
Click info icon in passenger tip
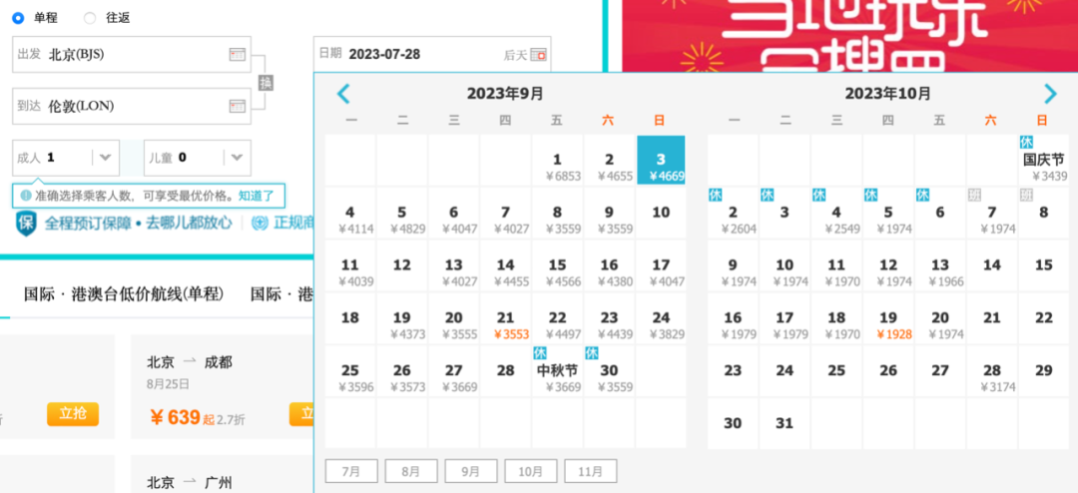pos(26,196)
